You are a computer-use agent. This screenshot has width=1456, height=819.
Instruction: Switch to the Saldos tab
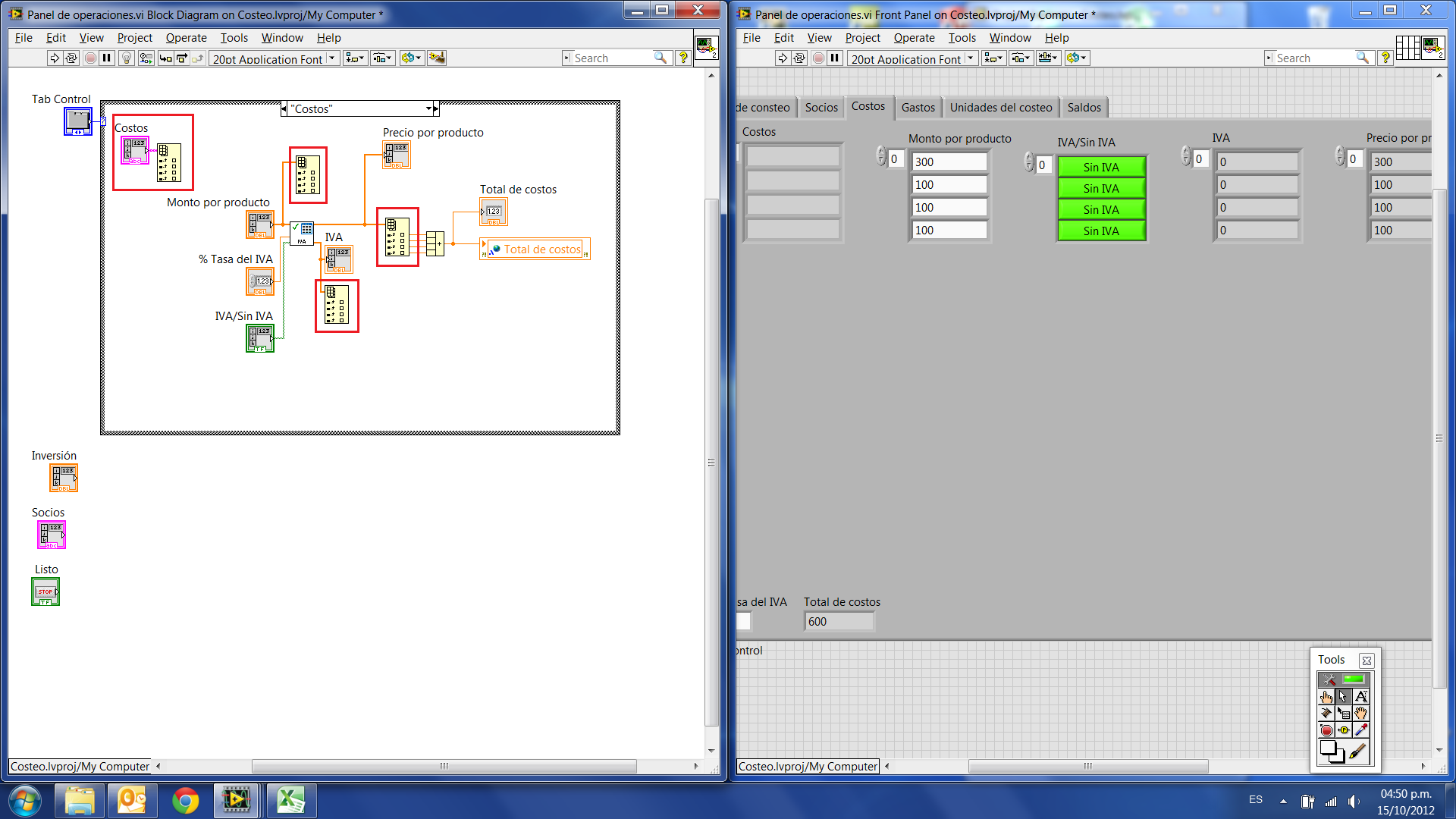tap(1084, 107)
